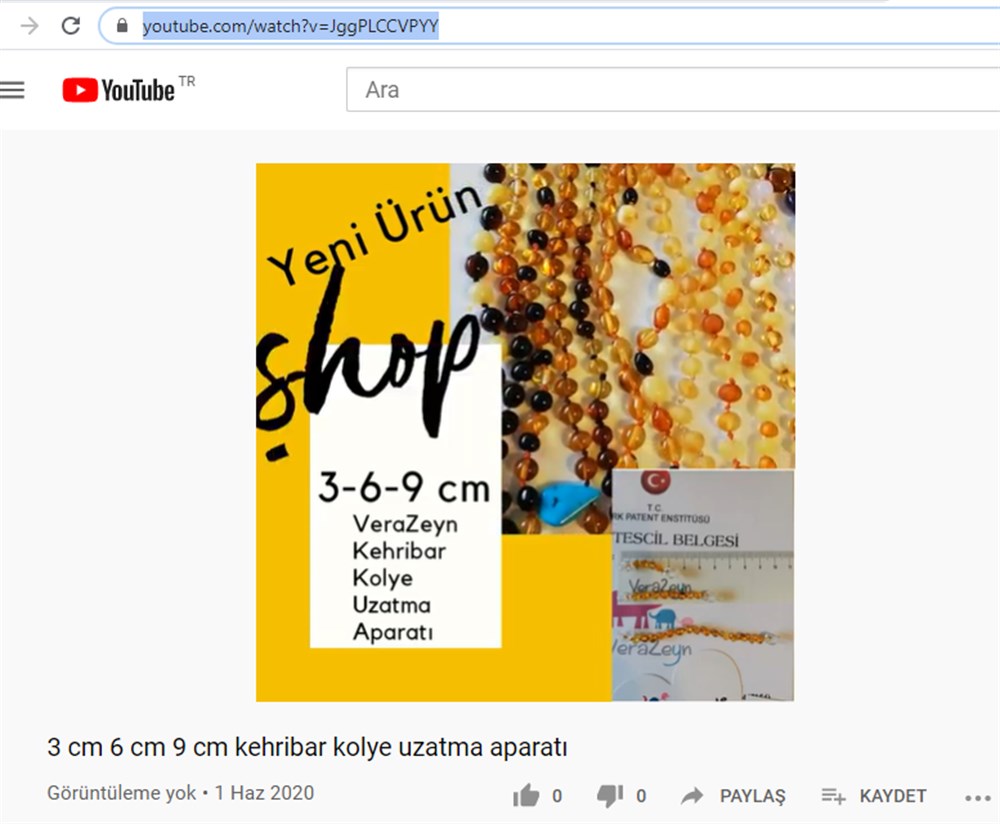
Task: Click the like count '0' beside thumbs-up
Action: (557, 796)
